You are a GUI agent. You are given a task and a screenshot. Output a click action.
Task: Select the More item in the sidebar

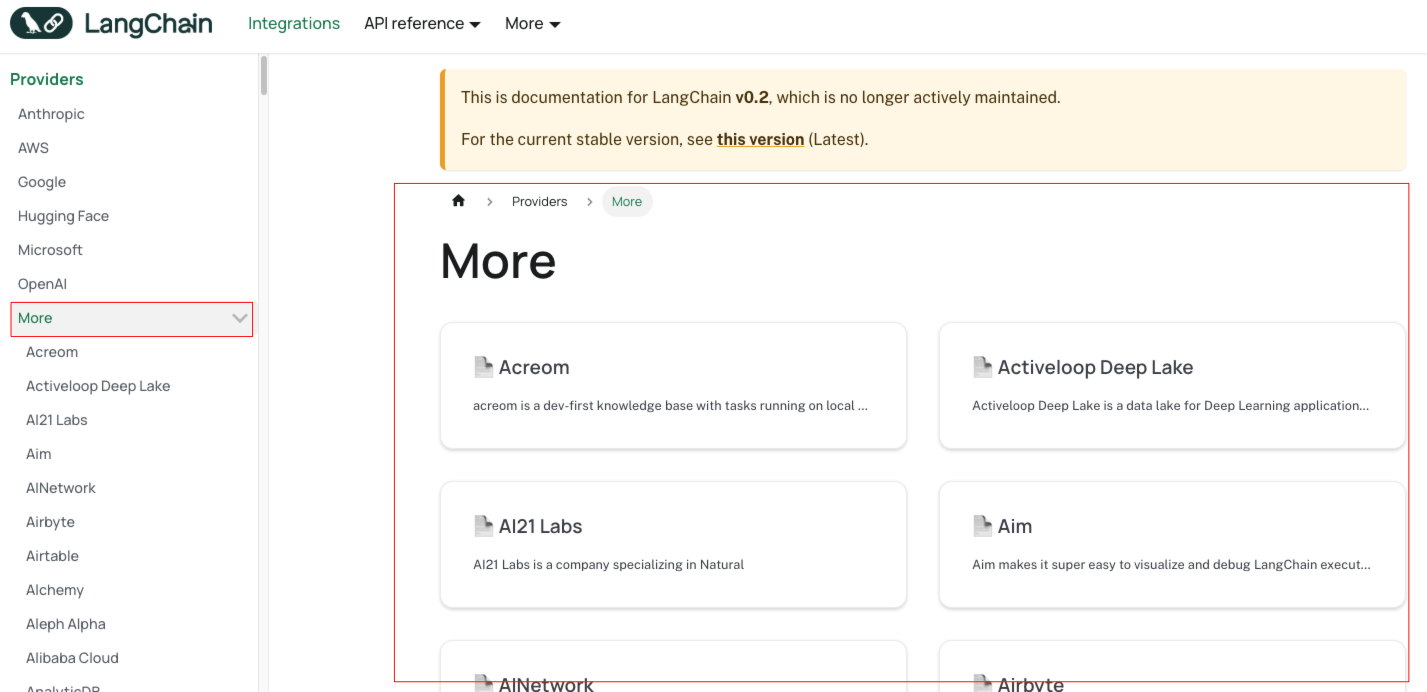[132, 319]
